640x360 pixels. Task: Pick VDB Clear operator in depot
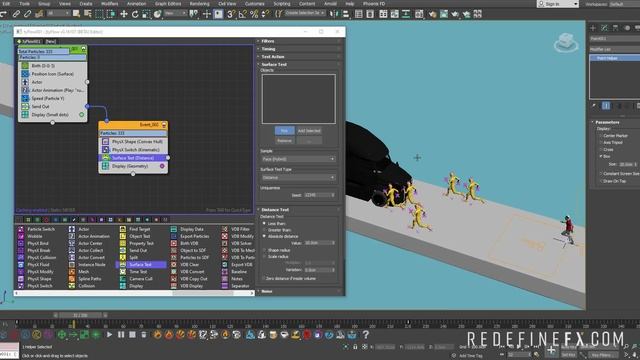[x=186, y=264]
